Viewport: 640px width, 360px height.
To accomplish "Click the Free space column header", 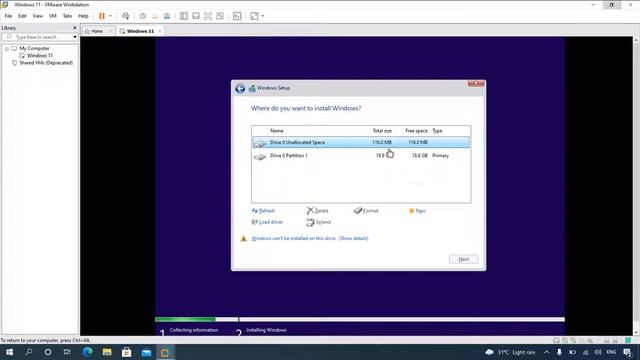I will point(416,131).
